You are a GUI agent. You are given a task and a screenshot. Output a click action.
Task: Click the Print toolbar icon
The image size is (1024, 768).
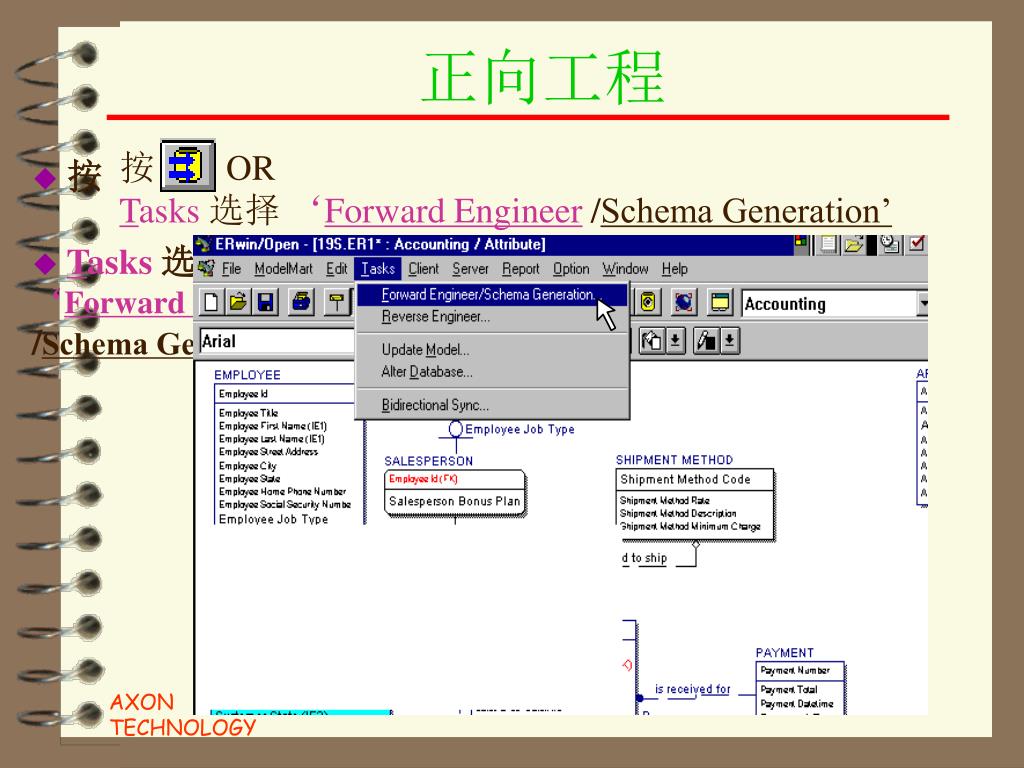(x=302, y=302)
